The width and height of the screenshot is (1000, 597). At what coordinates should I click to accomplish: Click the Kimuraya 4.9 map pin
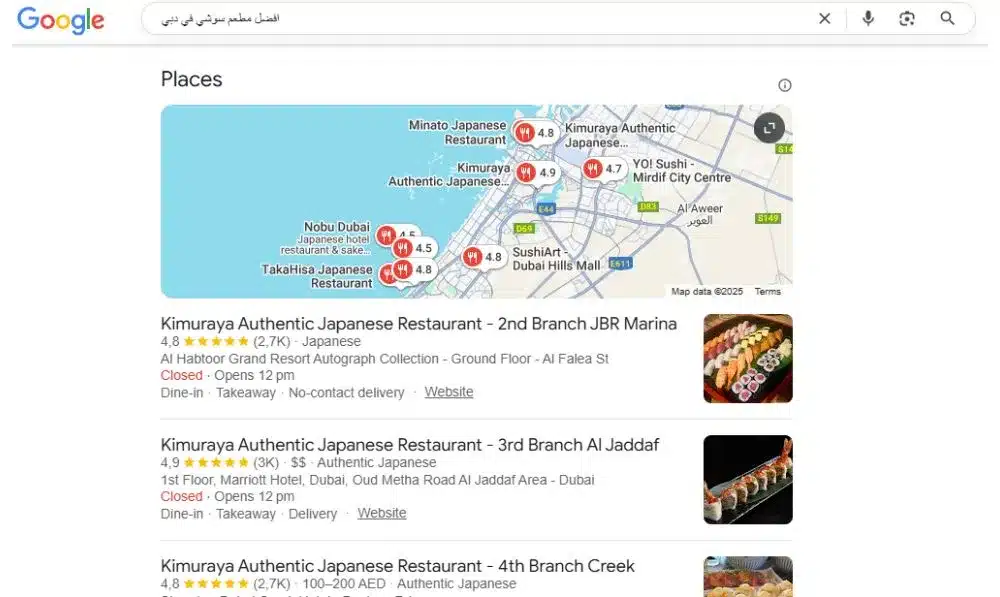(526, 172)
